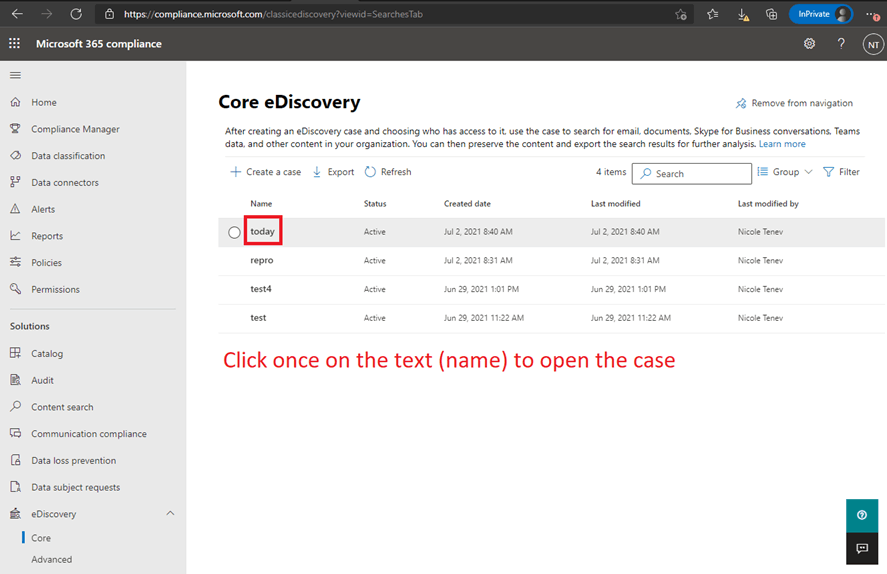
Task: Click the case Search field
Action: tap(692, 174)
